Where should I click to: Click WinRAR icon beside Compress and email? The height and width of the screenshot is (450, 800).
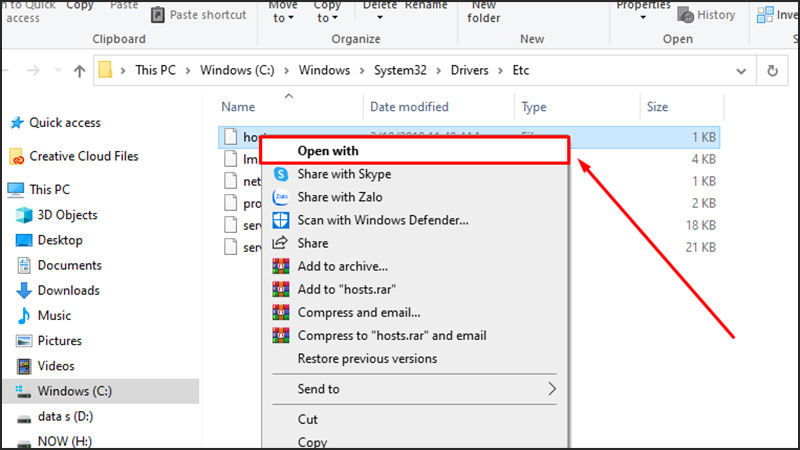(281, 312)
